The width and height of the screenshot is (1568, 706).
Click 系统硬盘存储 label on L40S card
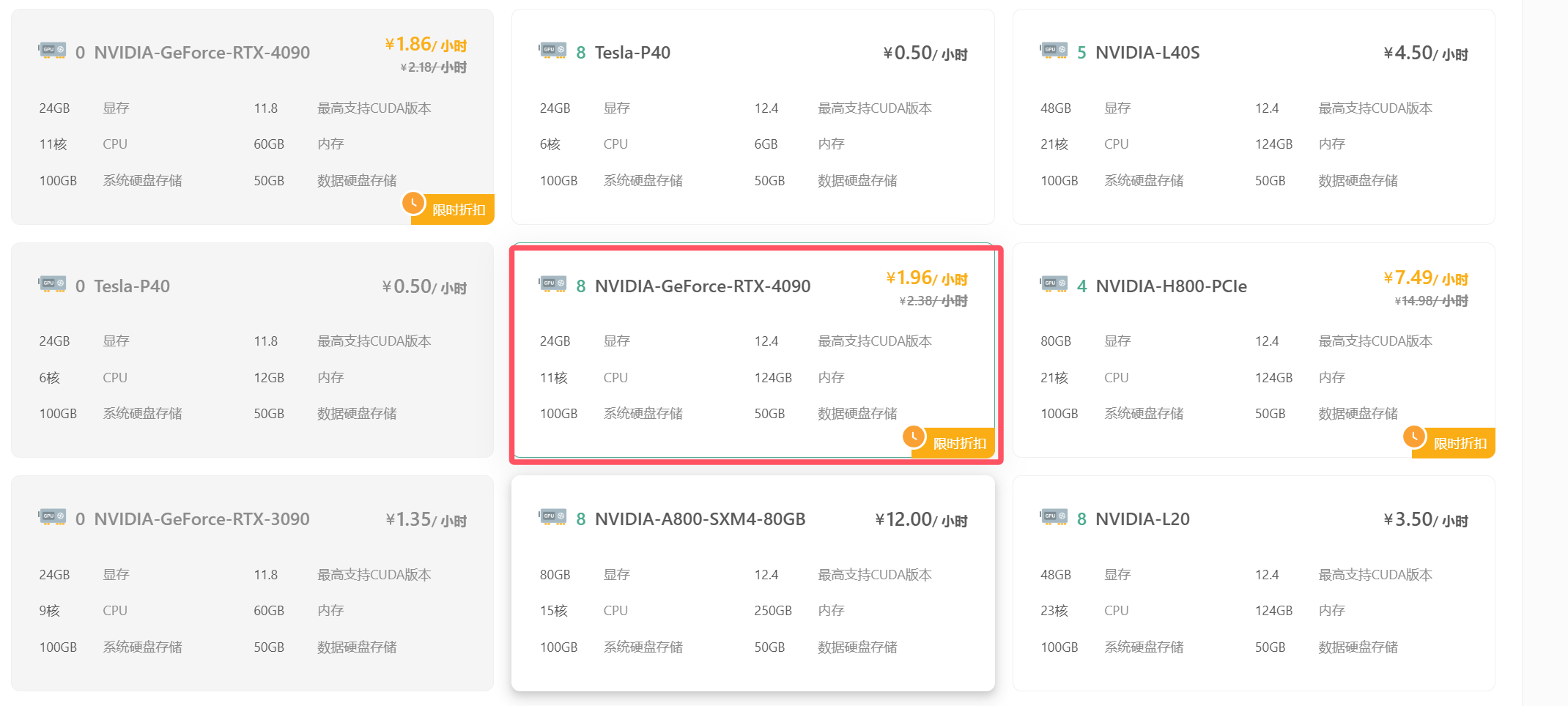point(1144,181)
